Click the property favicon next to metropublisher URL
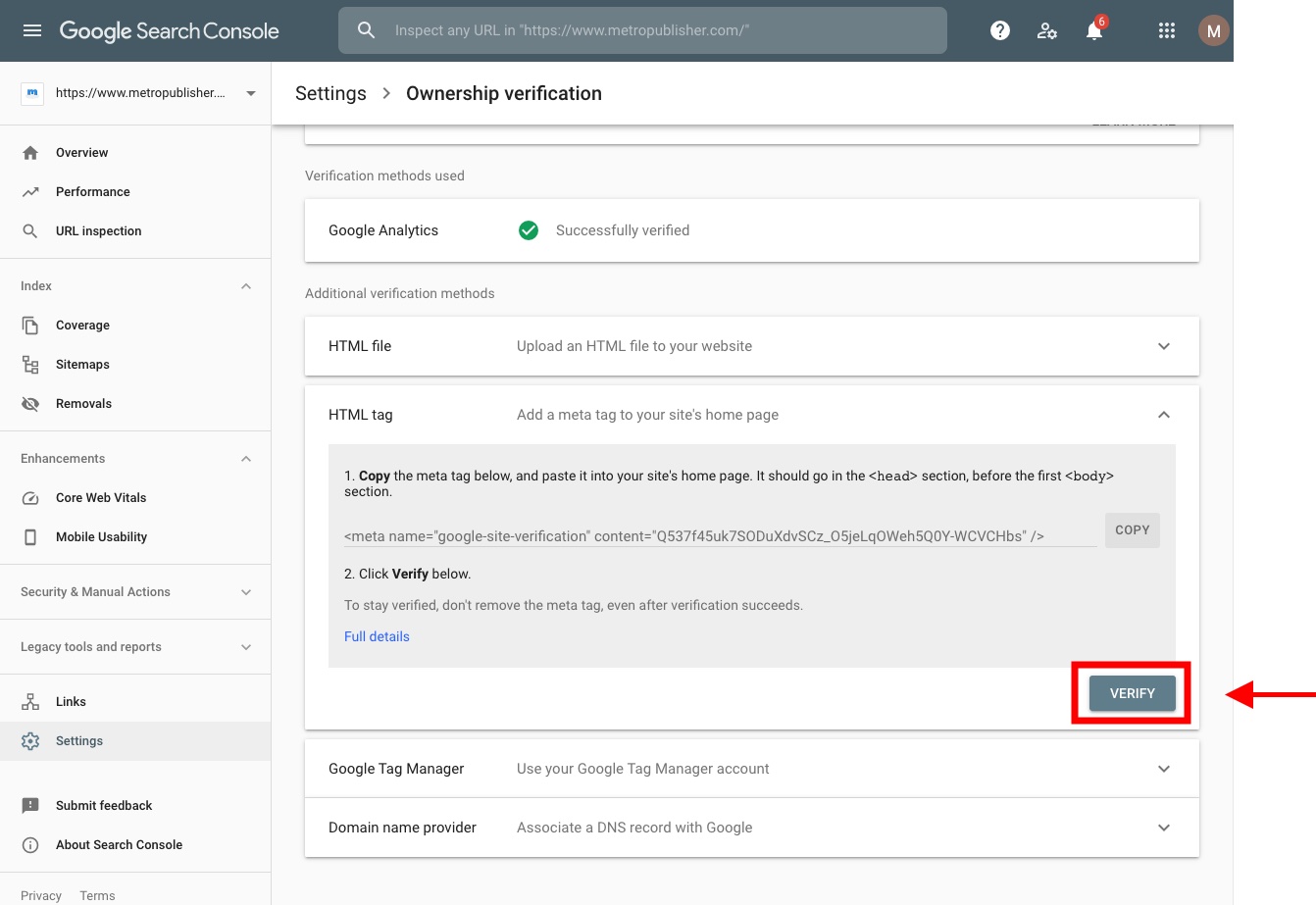Viewport: 1316px width, 905px height. (x=32, y=93)
